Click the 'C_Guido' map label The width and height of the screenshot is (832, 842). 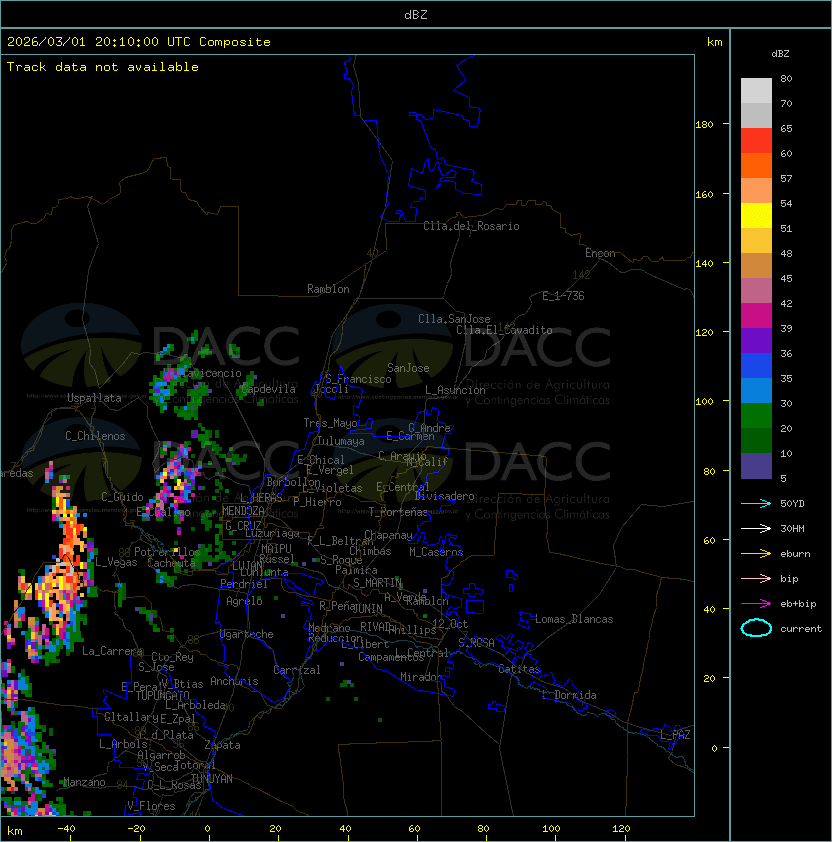[122, 497]
